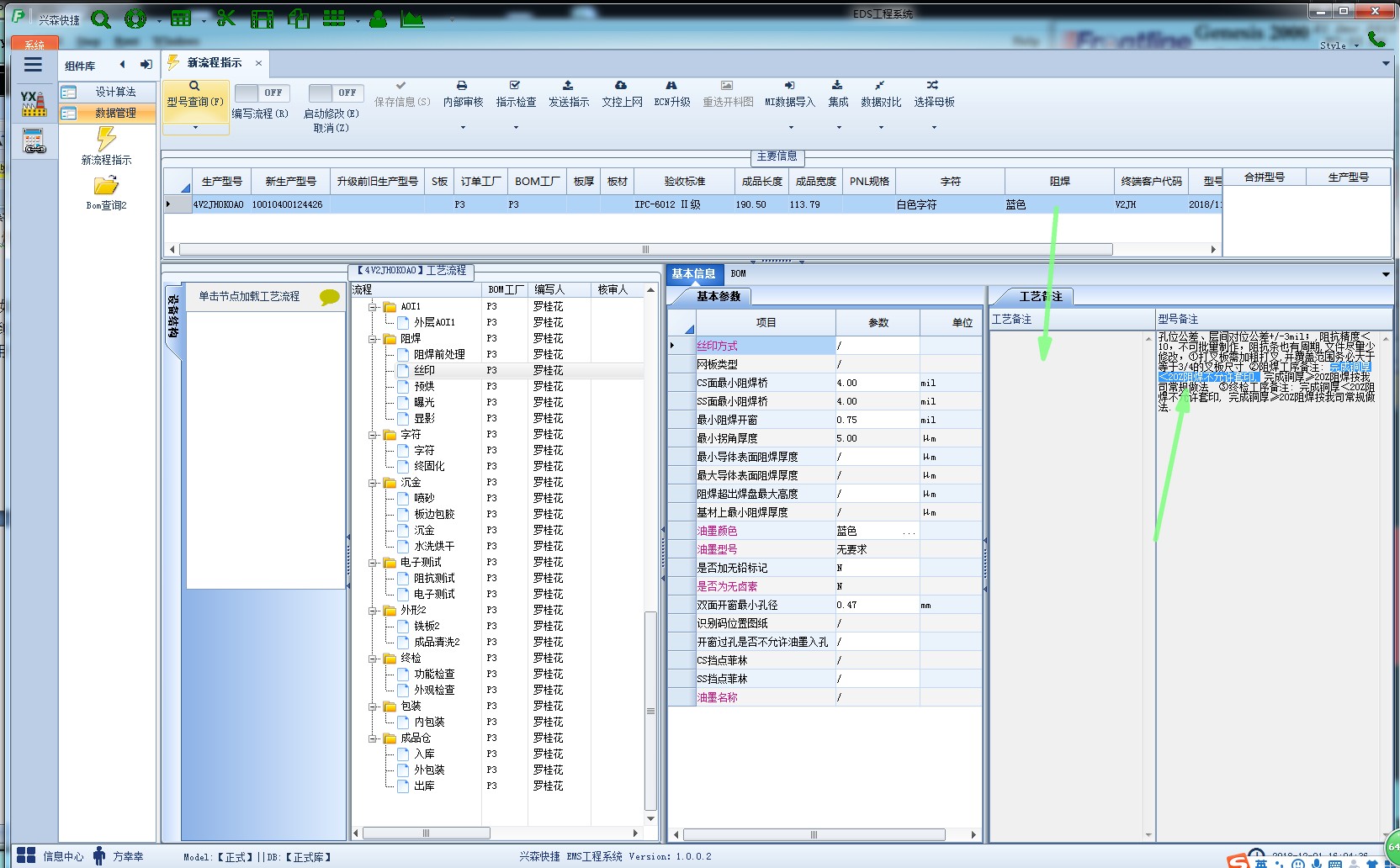
Task: Select 阻焊前处理 node in tree
Action: pos(439,354)
